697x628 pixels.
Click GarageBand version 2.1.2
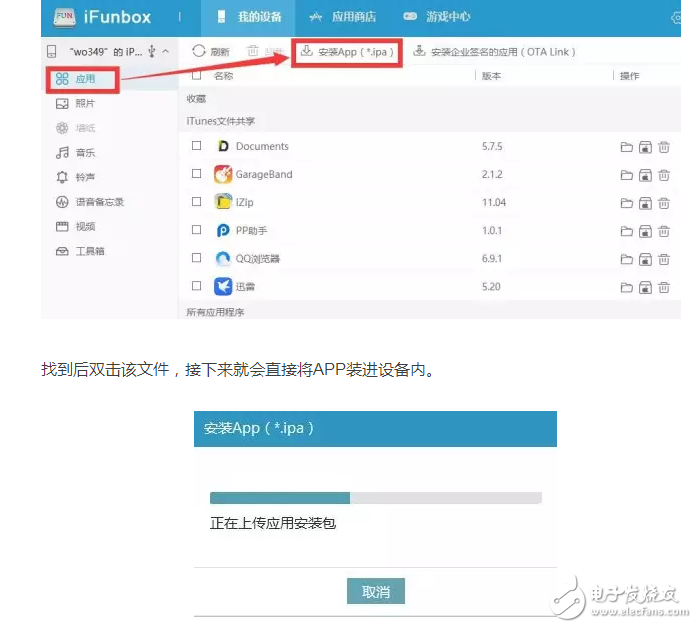(x=492, y=174)
